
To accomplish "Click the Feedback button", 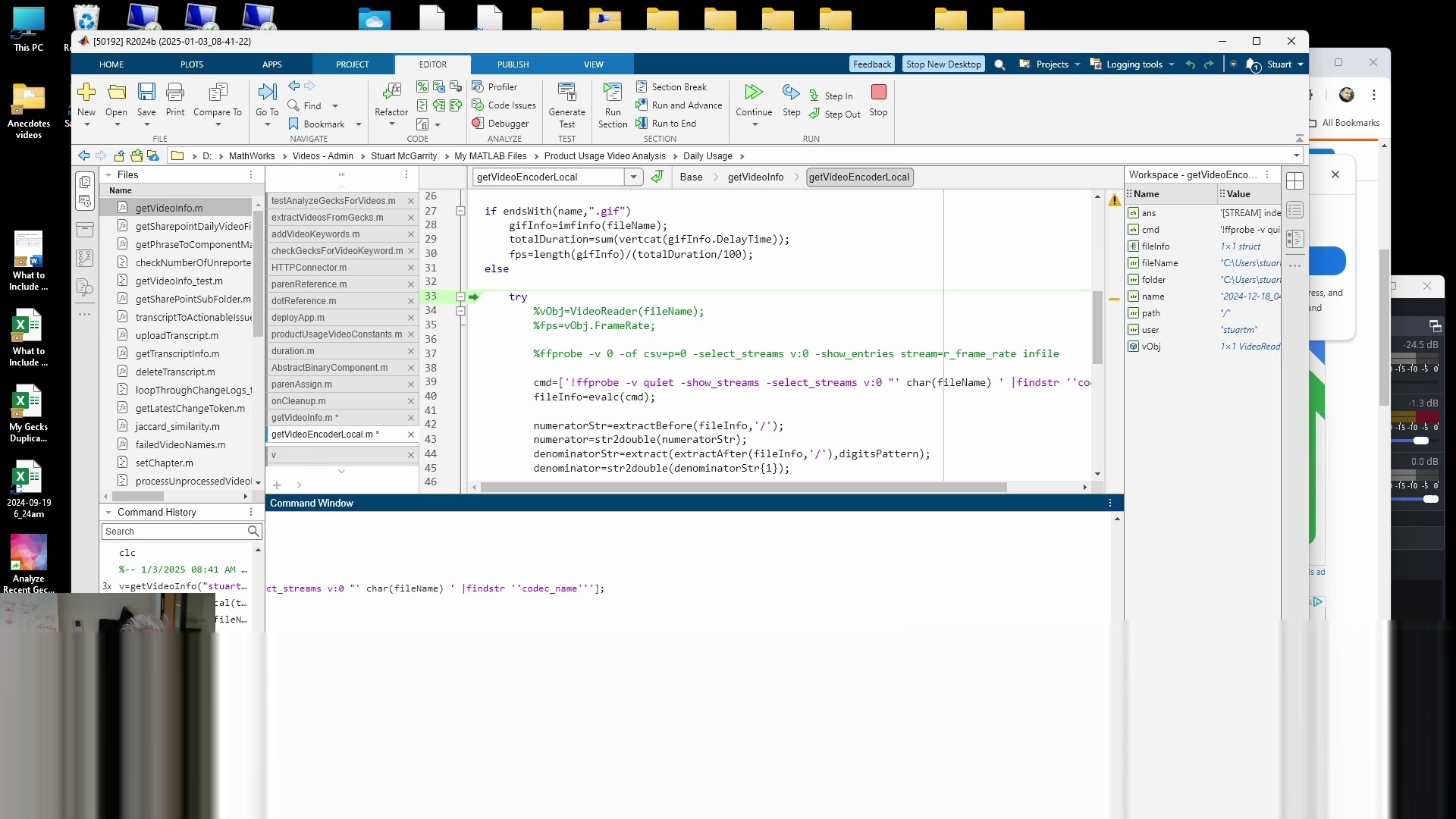I will click(871, 64).
